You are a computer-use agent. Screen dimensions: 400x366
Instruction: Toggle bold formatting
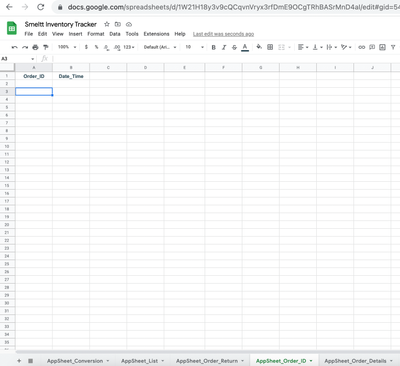[214, 47]
